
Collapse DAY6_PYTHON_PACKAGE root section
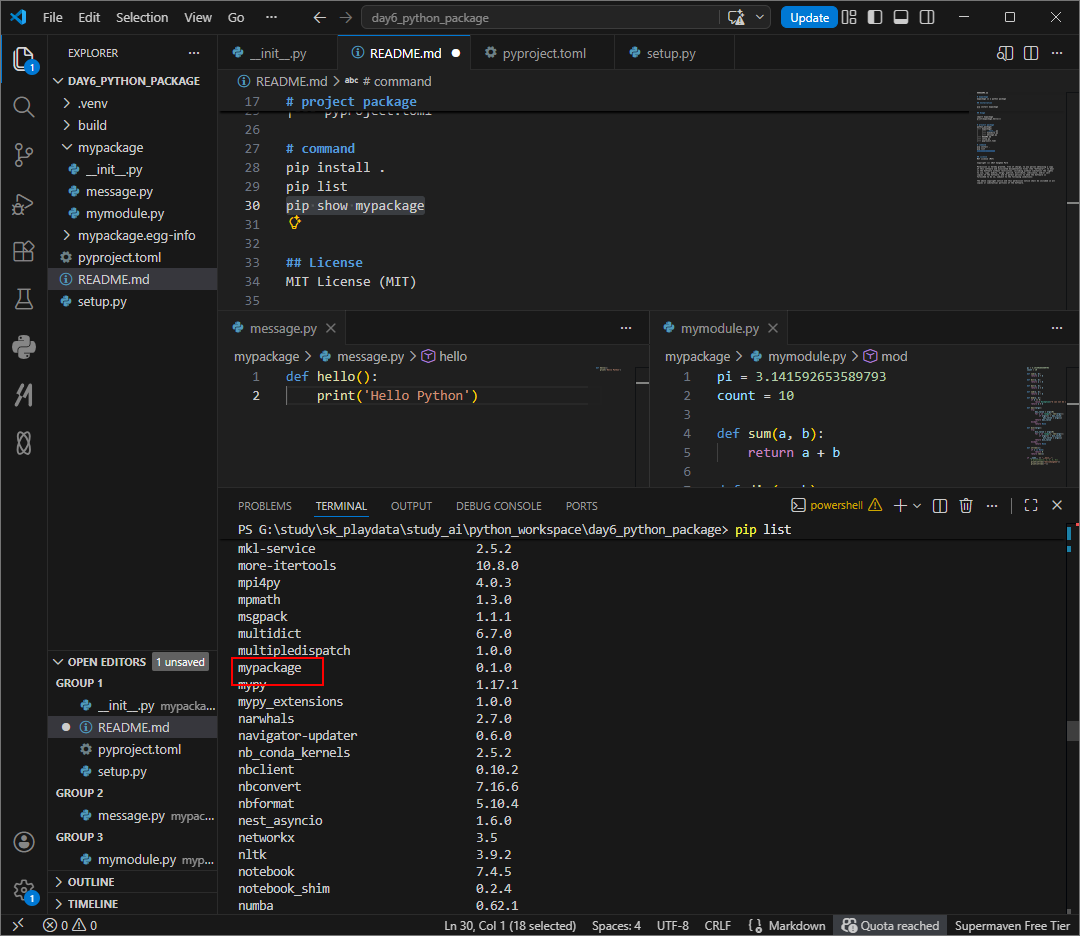[x=59, y=81]
